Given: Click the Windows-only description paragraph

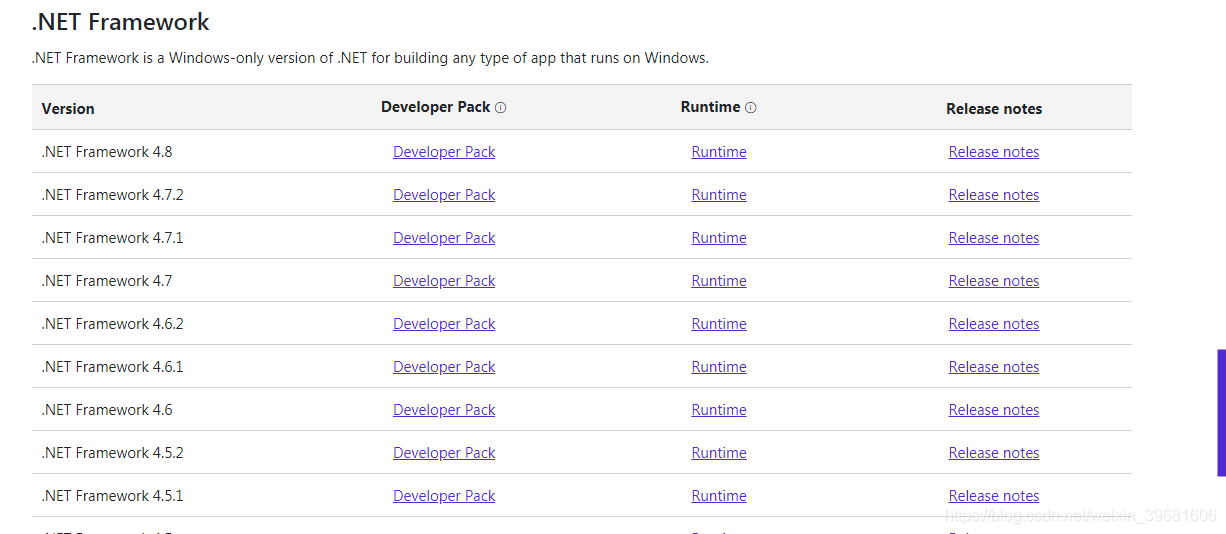Looking at the screenshot, I should tap(370, 58).
